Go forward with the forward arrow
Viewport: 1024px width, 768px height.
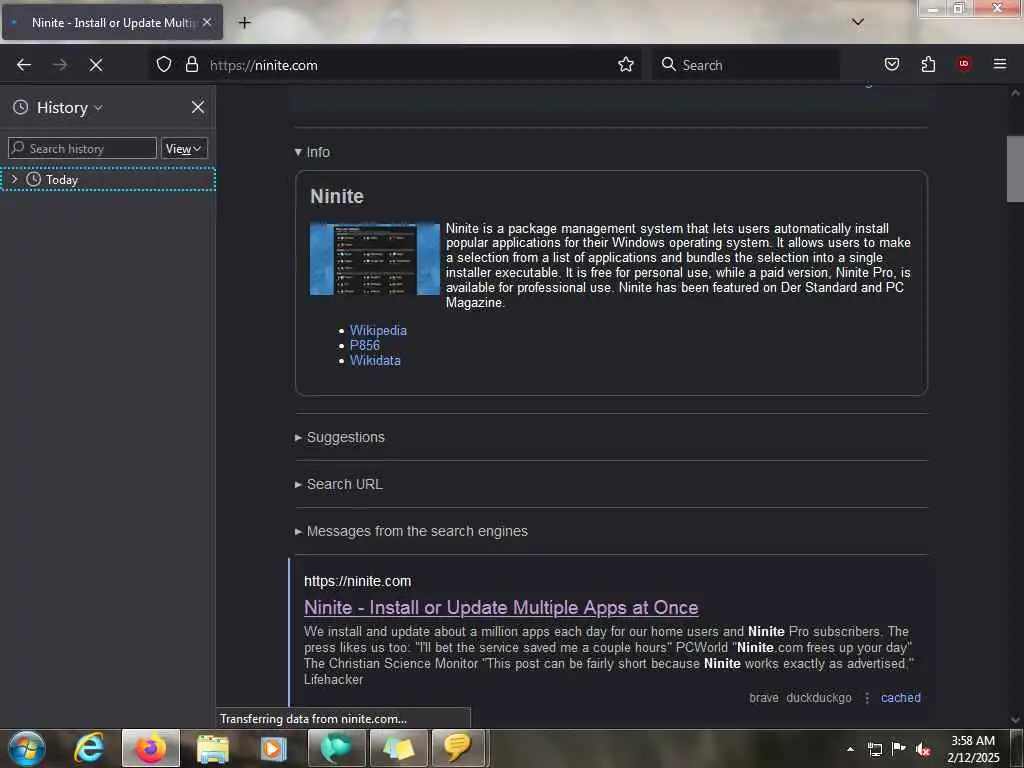tap(60, 65)
